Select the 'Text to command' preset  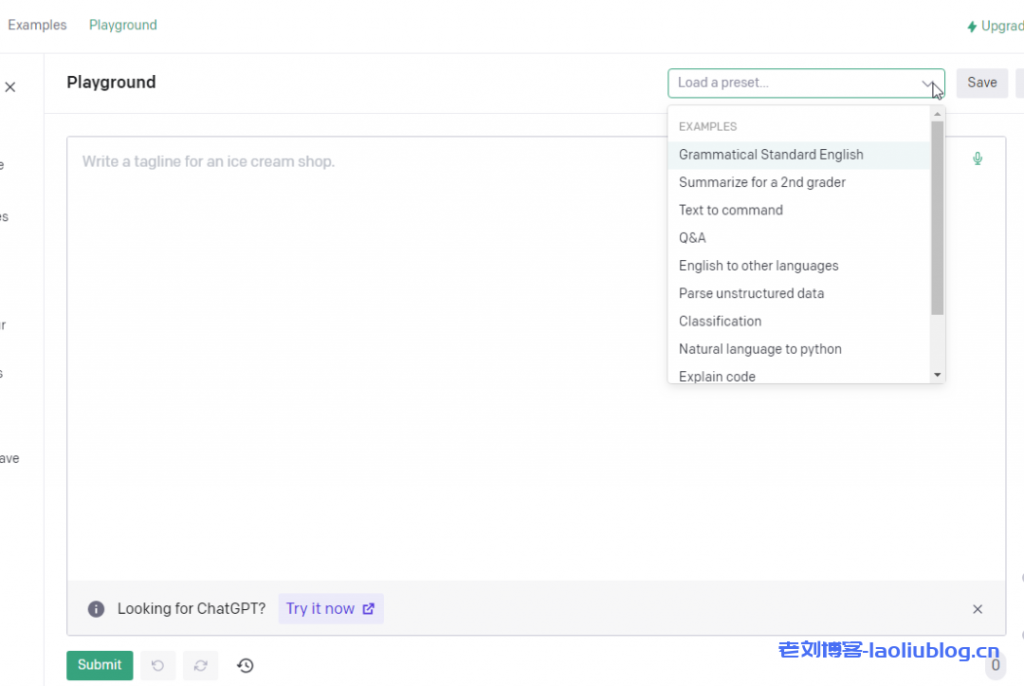[731, 210]
